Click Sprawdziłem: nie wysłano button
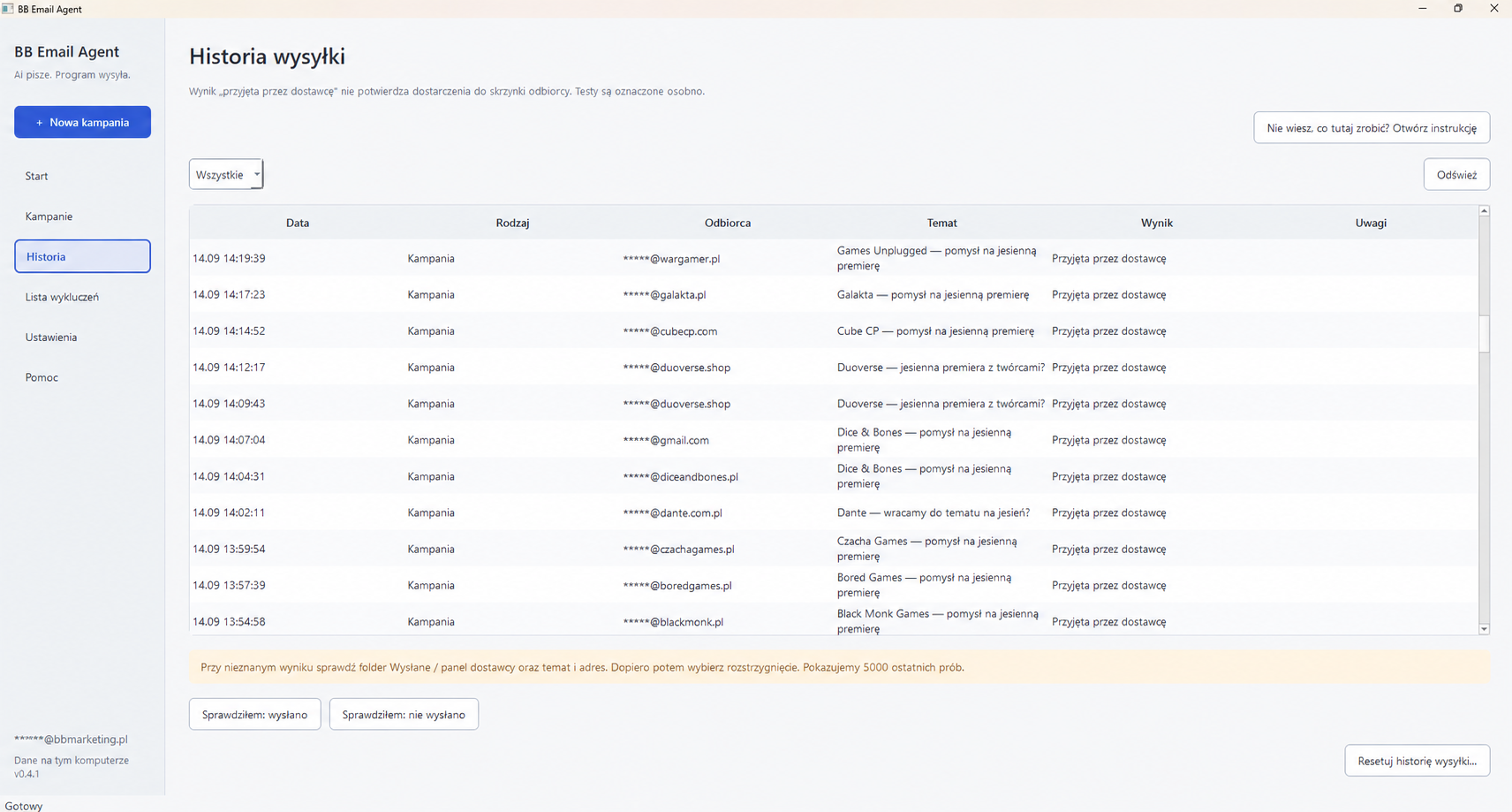Viewport: 1512px width, 812px height. point(404,714)
